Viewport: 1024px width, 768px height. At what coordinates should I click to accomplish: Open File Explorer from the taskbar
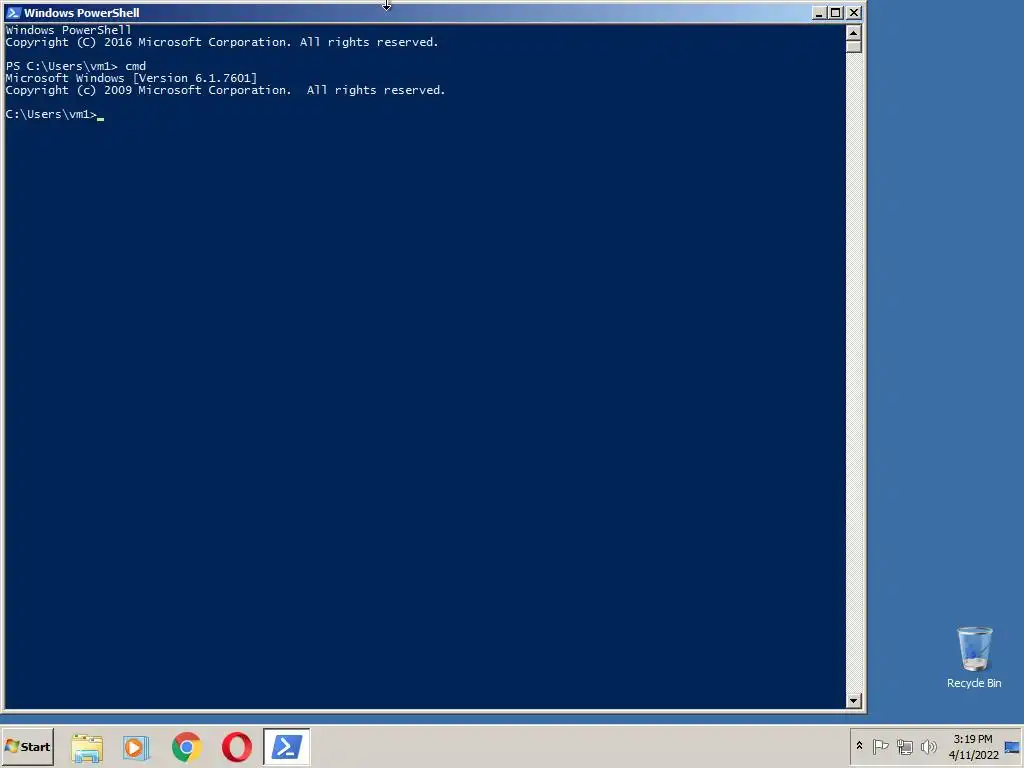[x=87, y=747]
